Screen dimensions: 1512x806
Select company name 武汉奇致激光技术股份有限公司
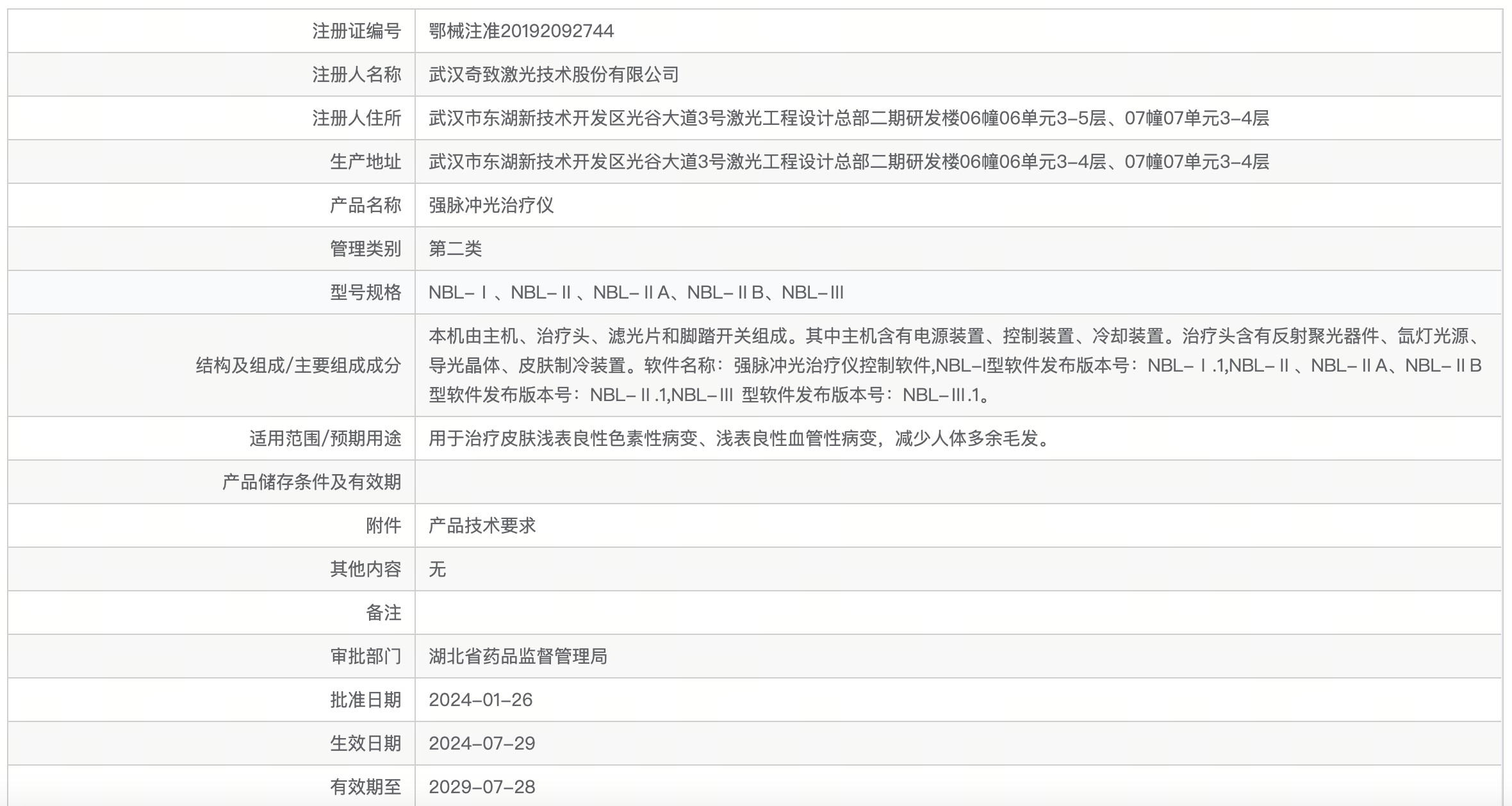[x=554, y=74]
